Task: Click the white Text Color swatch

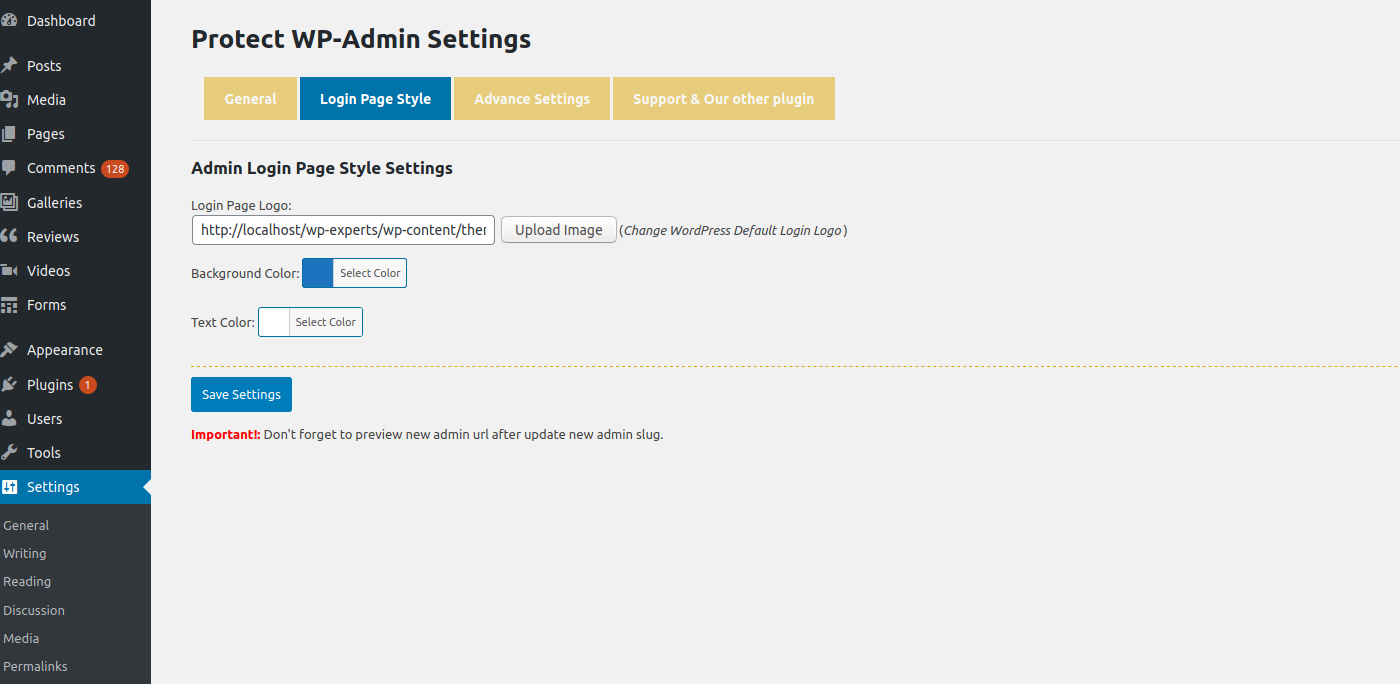Action: click(x=274, y=322)
